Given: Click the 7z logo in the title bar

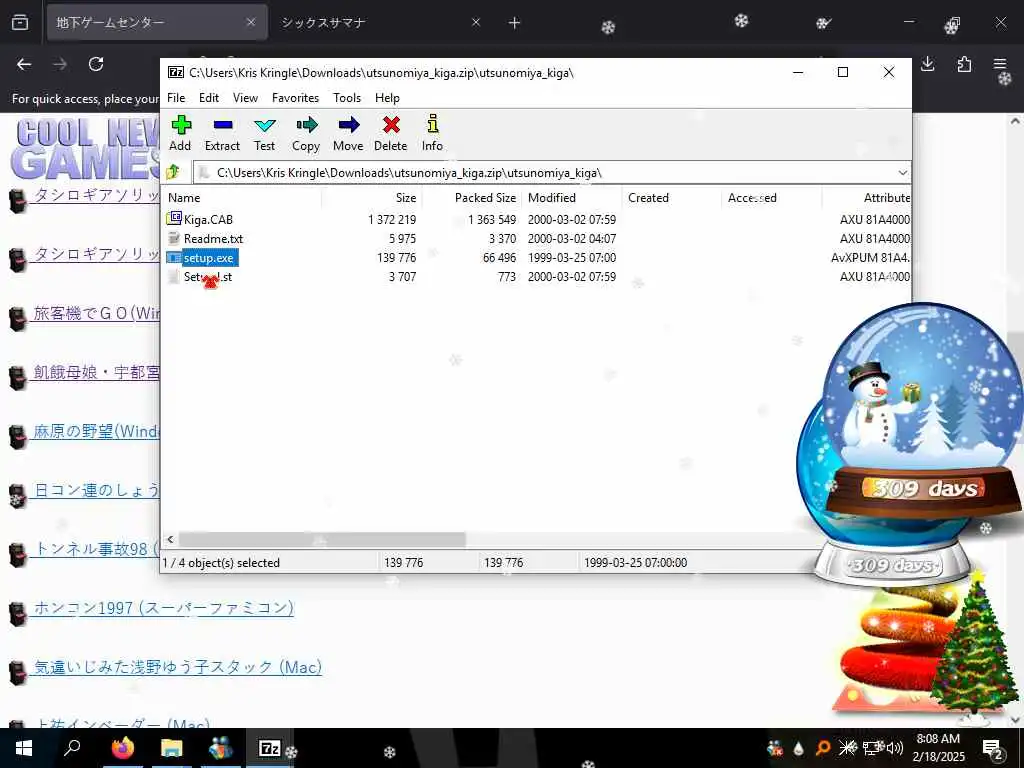Looking at the screenshot, I should click(x=176, y=72).
